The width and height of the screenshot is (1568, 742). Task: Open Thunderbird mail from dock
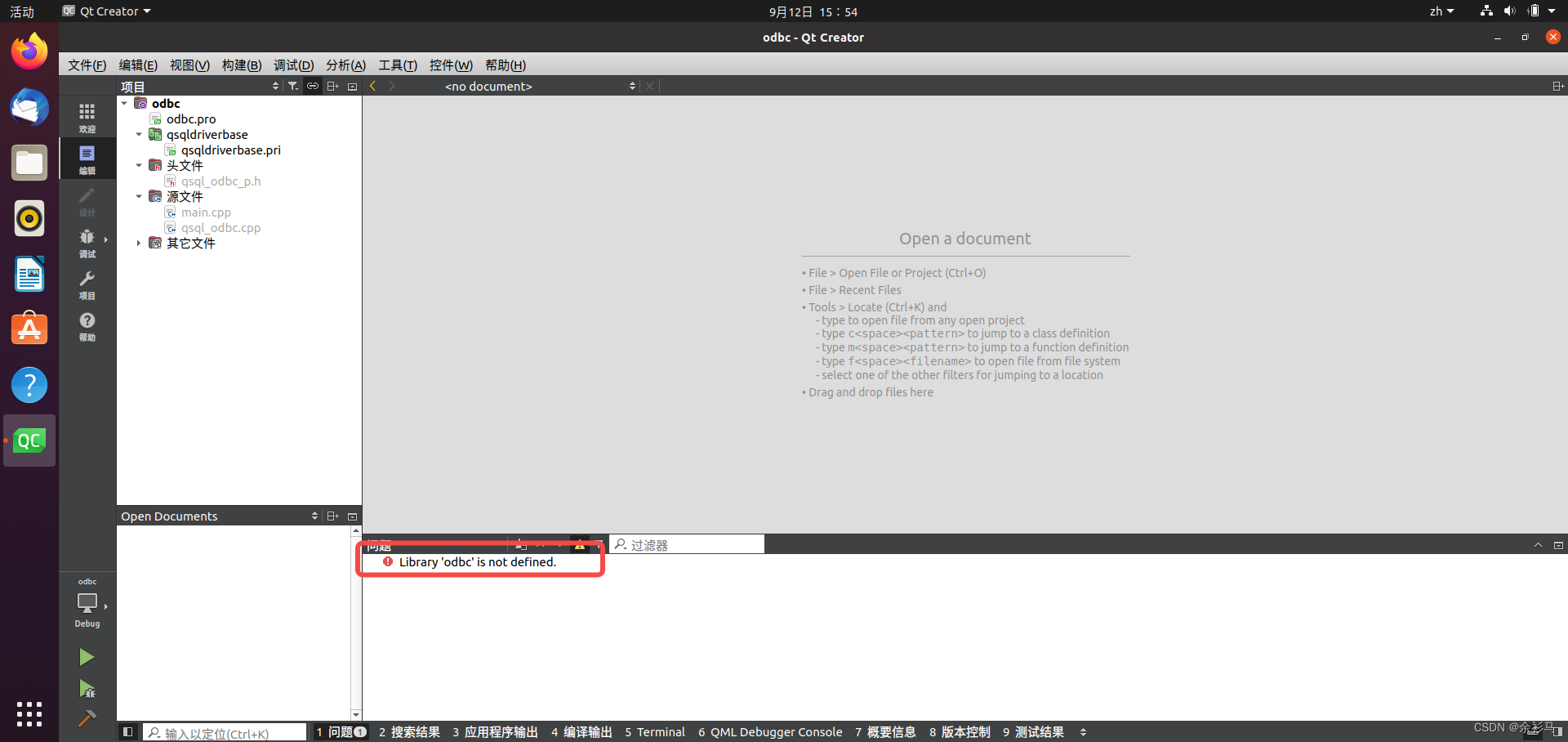pyautogui.click(x=29, y=107)
